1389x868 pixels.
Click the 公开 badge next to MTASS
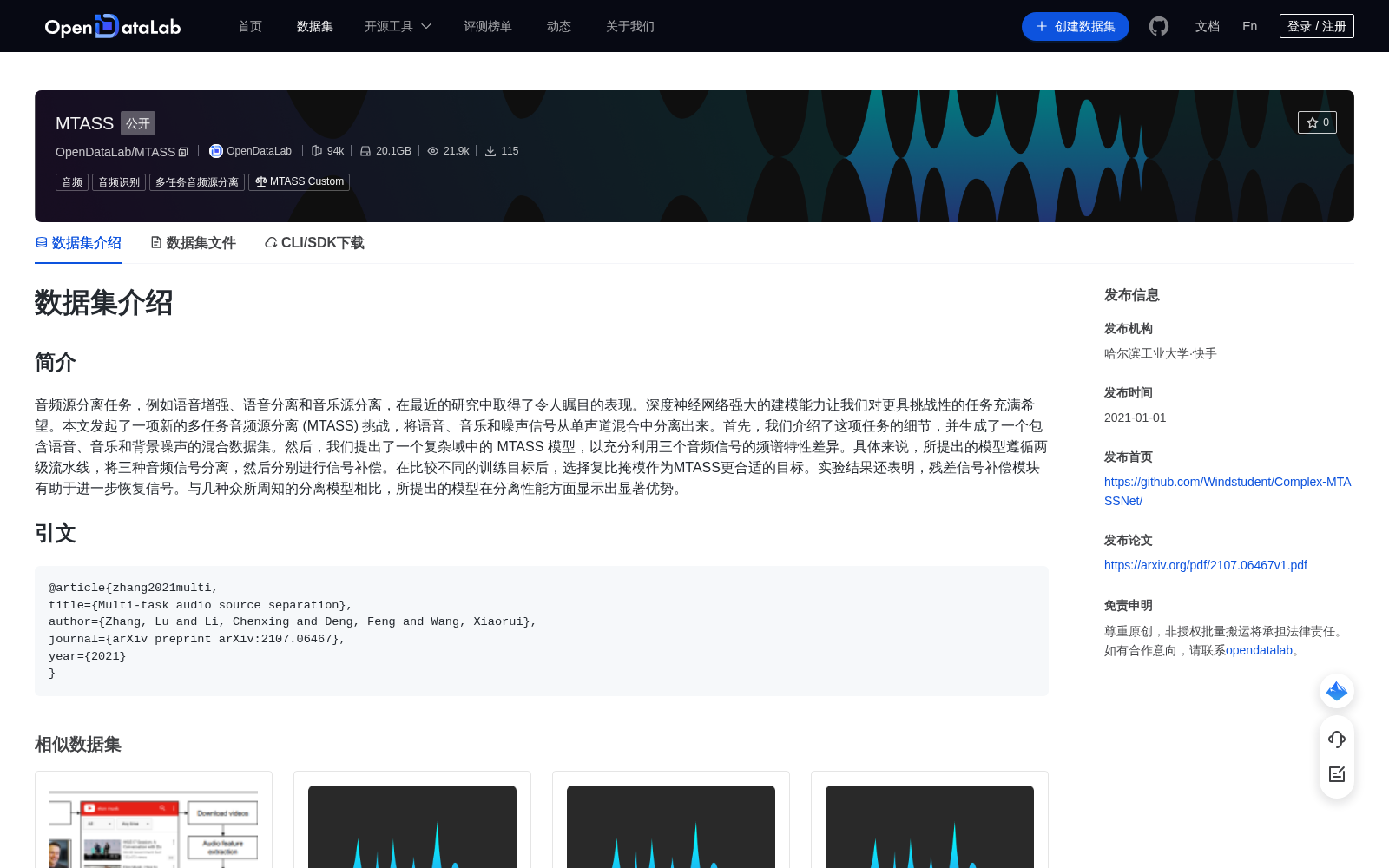click(138, 123)
